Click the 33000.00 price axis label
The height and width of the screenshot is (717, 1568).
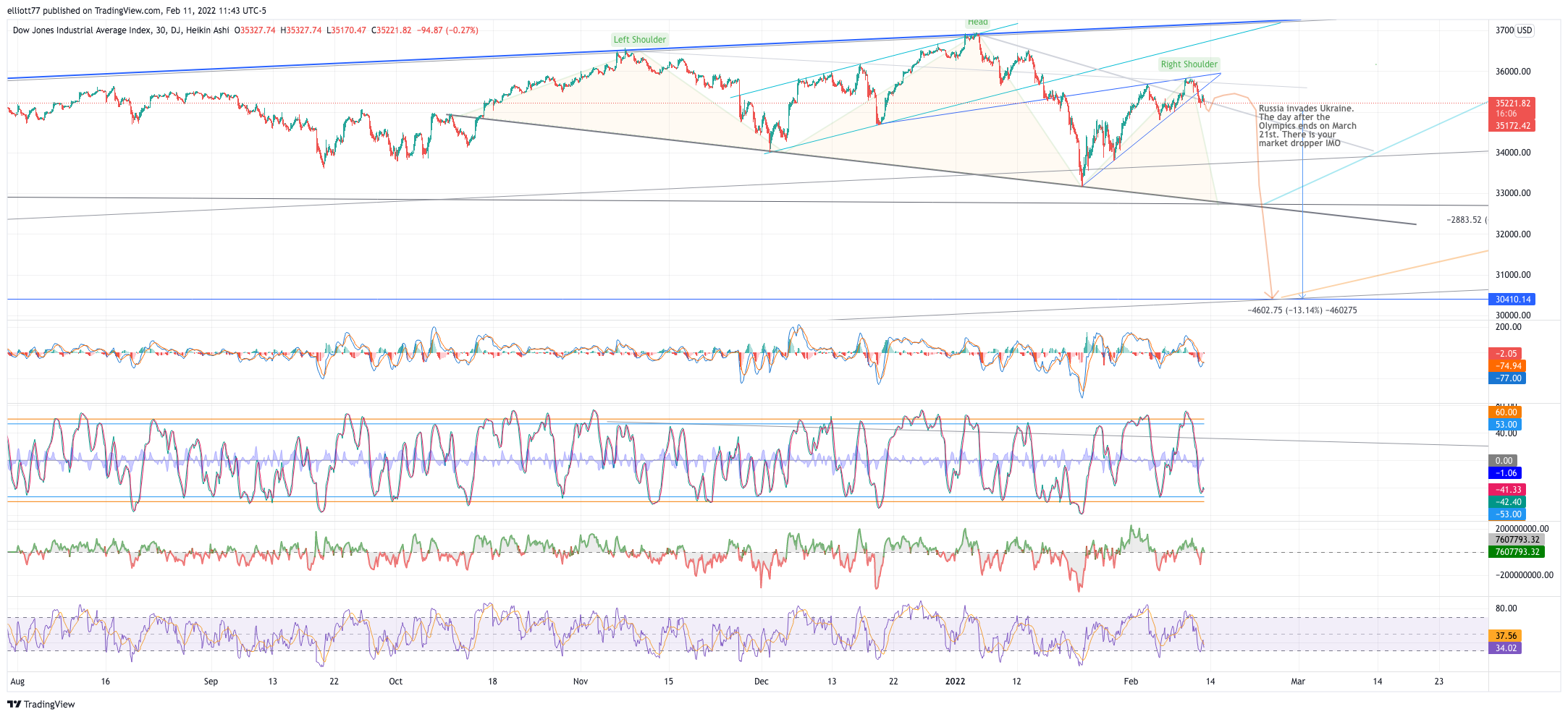click(1513, 193)
